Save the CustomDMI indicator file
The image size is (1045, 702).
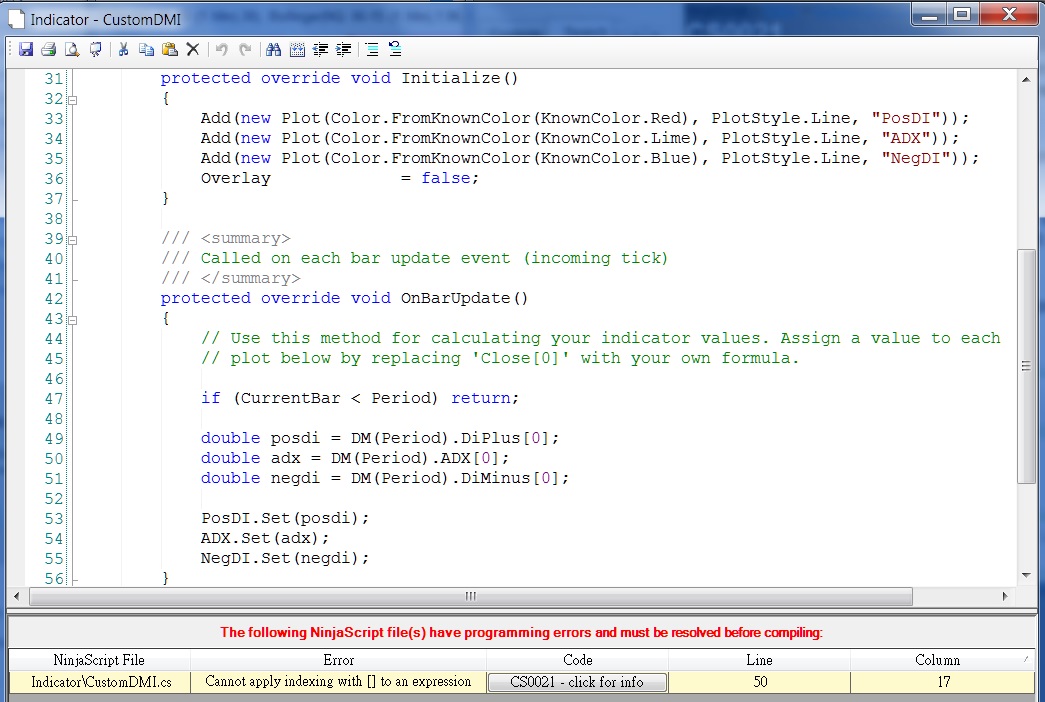25,49
